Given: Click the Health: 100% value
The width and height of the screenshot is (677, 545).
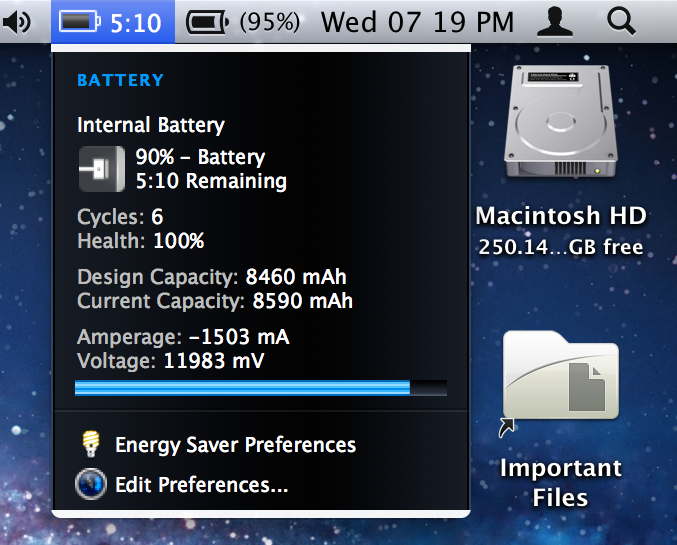Looking at the screenshot, I should 141,241.
